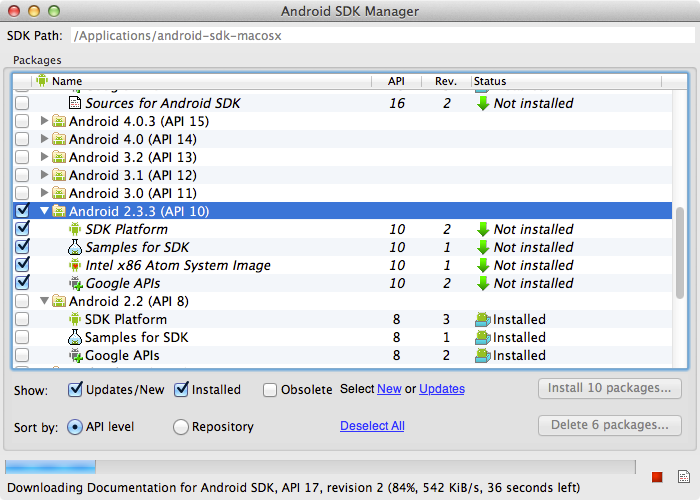700x500 pixels.
Task: Select the Android 3.2 (API 13) row text
Action: click(133, 157)
